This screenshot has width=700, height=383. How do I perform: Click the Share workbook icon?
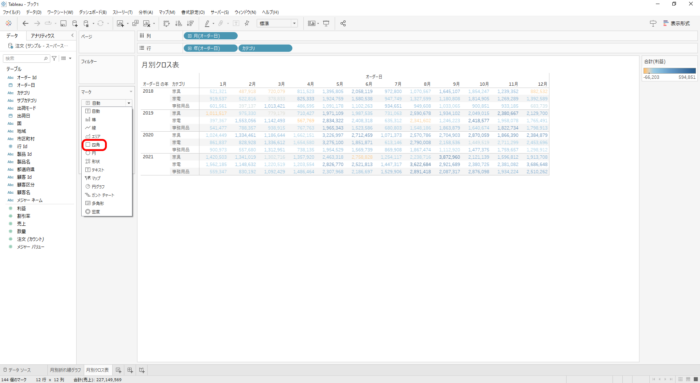(343, 23)
